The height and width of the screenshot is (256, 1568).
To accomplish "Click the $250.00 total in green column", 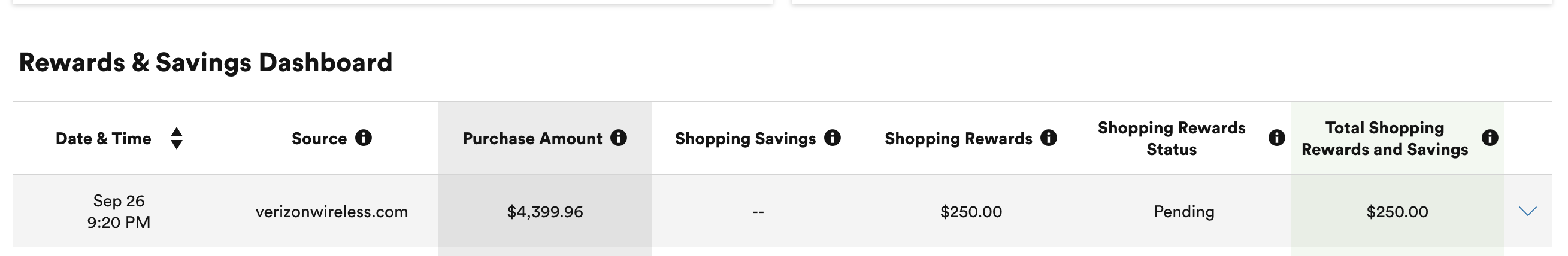I will coord(1397,212).
